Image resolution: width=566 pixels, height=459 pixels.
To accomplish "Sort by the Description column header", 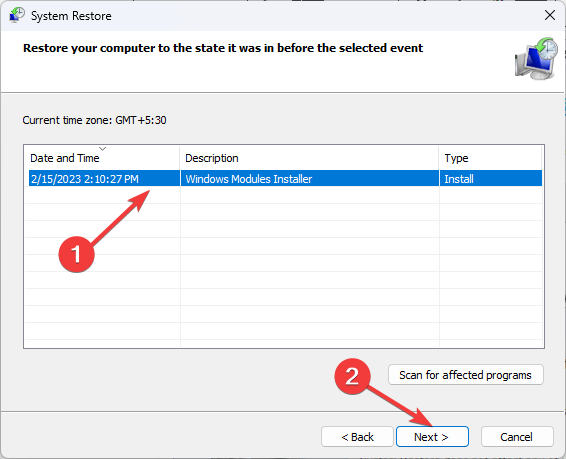I will click(309, 158).
